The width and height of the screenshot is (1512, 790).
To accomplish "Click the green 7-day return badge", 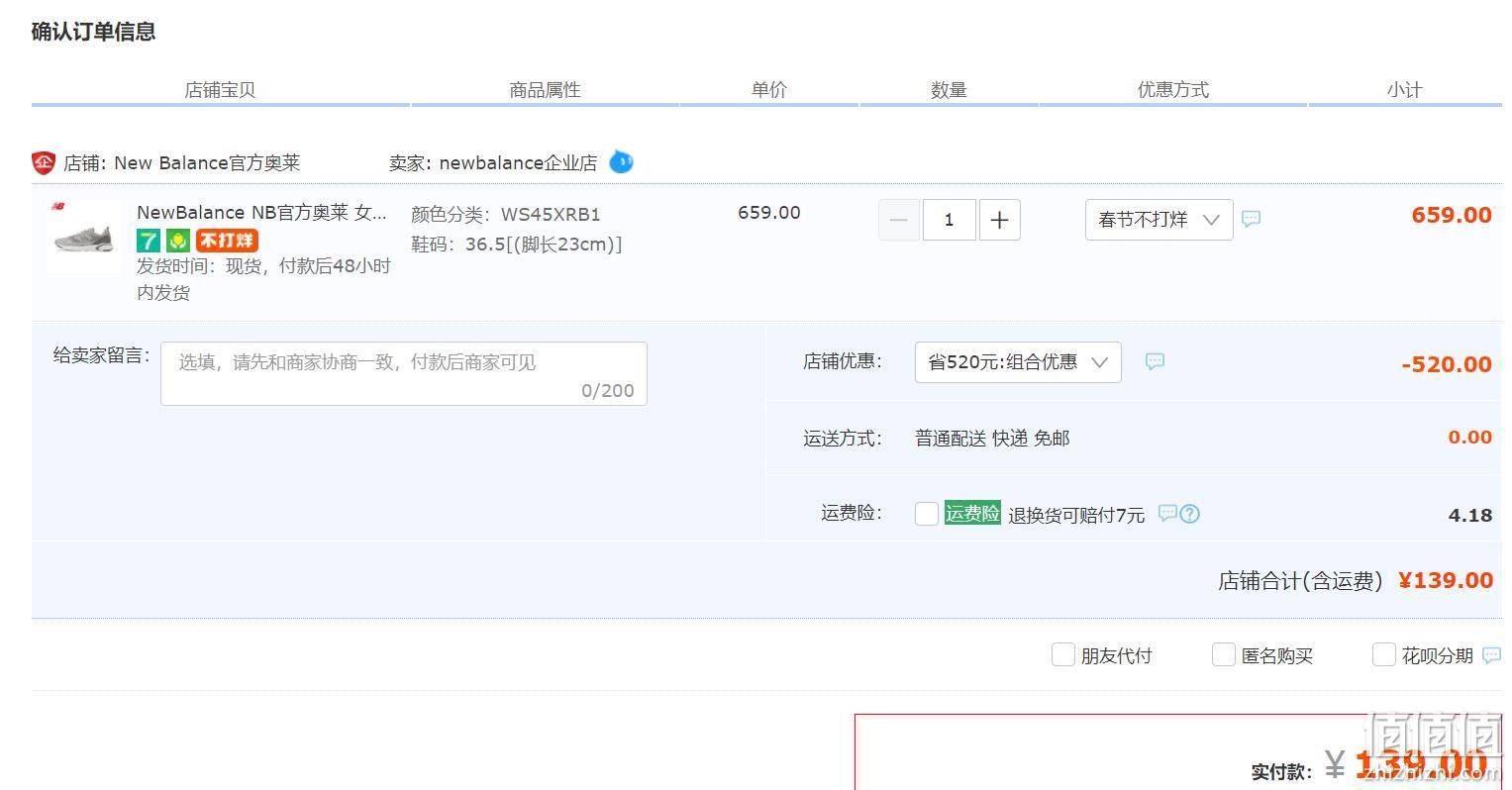I will pos(148,240).
